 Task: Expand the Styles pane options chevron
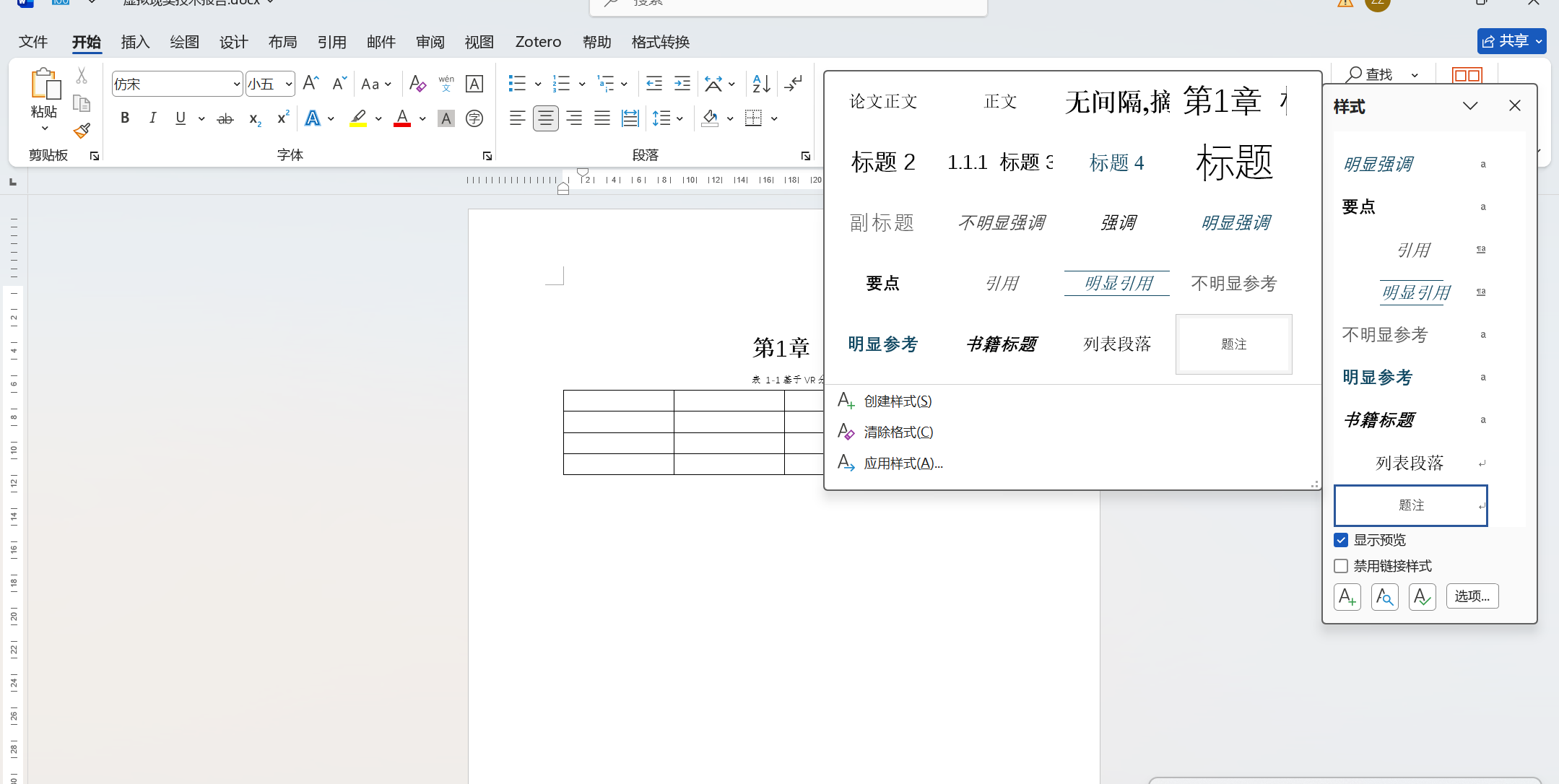click(1469, 106)
